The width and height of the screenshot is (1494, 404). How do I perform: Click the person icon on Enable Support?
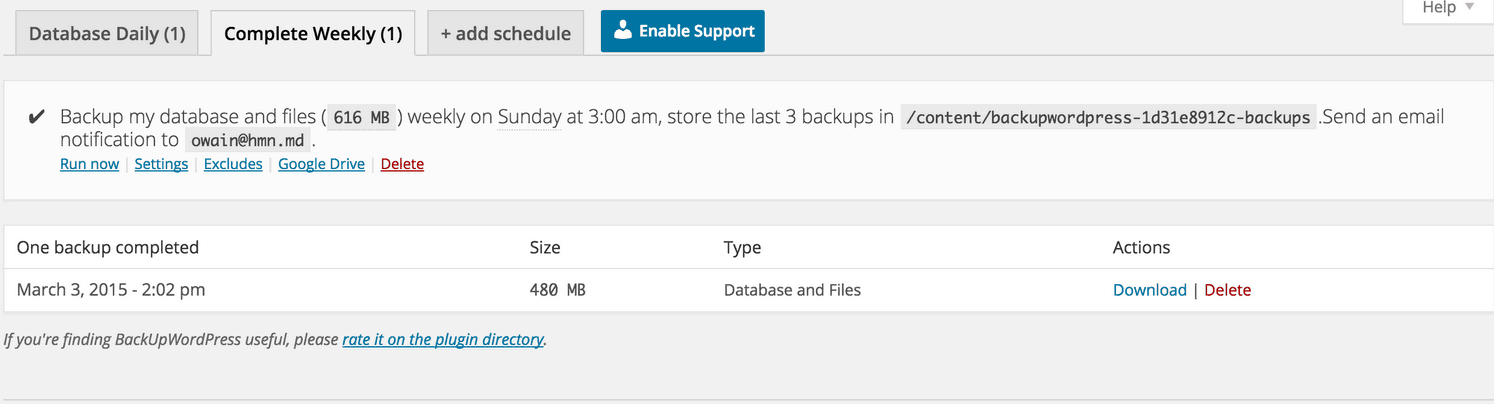point(623,30)
